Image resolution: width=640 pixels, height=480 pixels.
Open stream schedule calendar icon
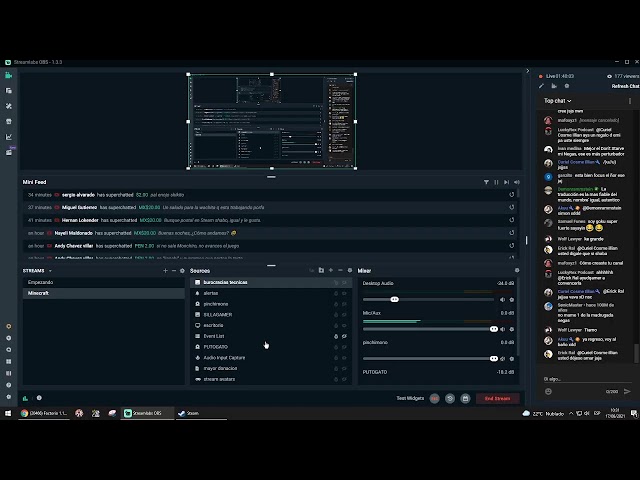point(465,398)
